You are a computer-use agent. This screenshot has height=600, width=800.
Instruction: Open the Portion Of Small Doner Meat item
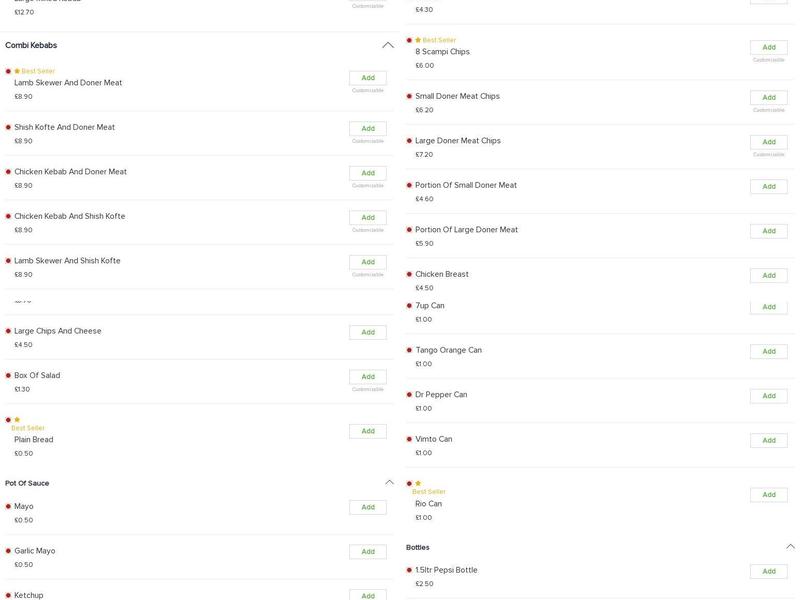point(466,186)
